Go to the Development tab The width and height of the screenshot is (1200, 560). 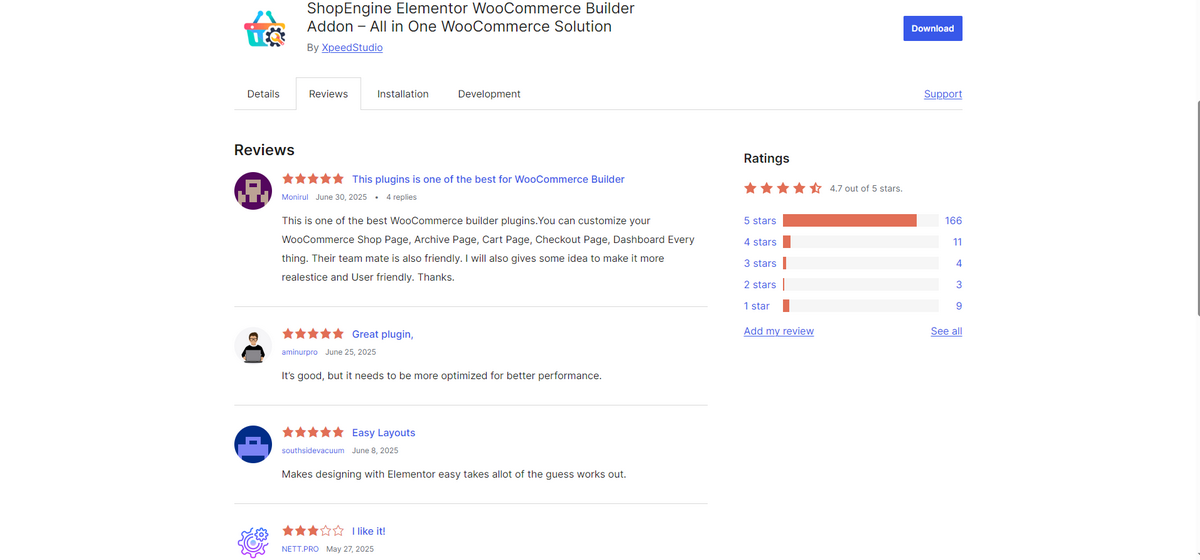click(x=489, y=94)
